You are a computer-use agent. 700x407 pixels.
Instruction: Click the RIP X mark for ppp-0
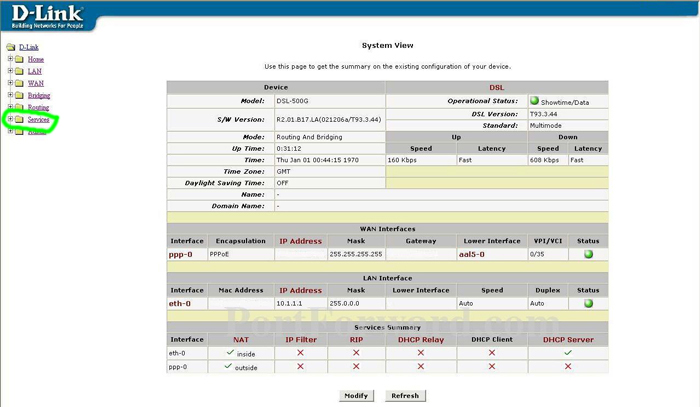(x=356, y=366)
